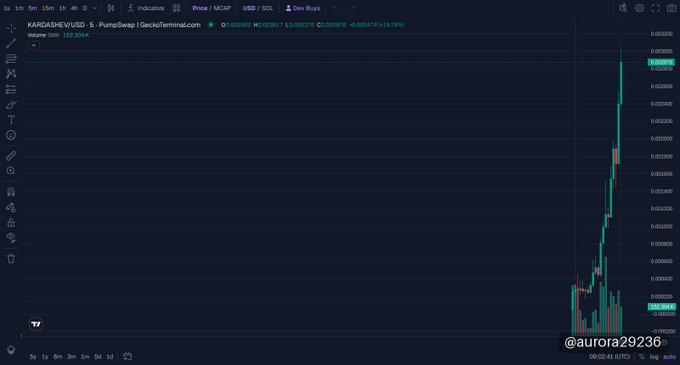Toggle magnet mode
The image size is (680, 365).
(11, 192)
